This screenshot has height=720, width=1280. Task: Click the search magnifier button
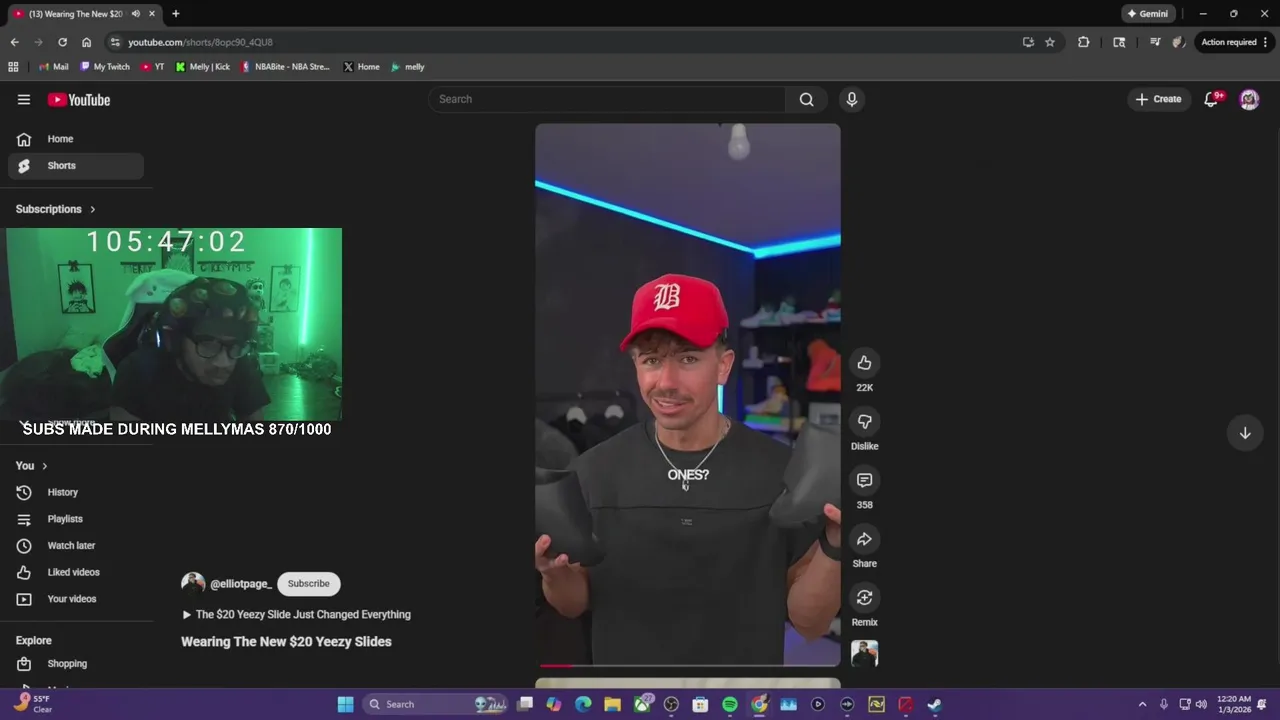806,99
